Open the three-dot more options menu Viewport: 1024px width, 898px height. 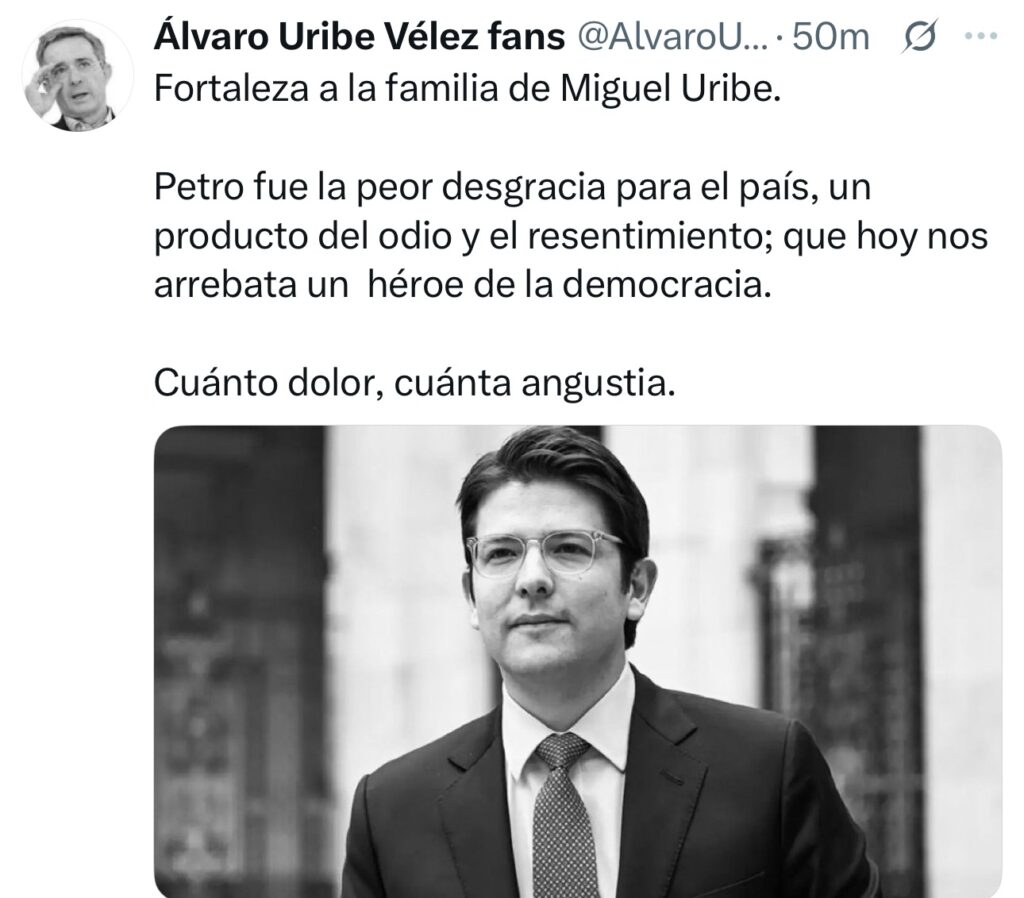[x=980, y=37]
